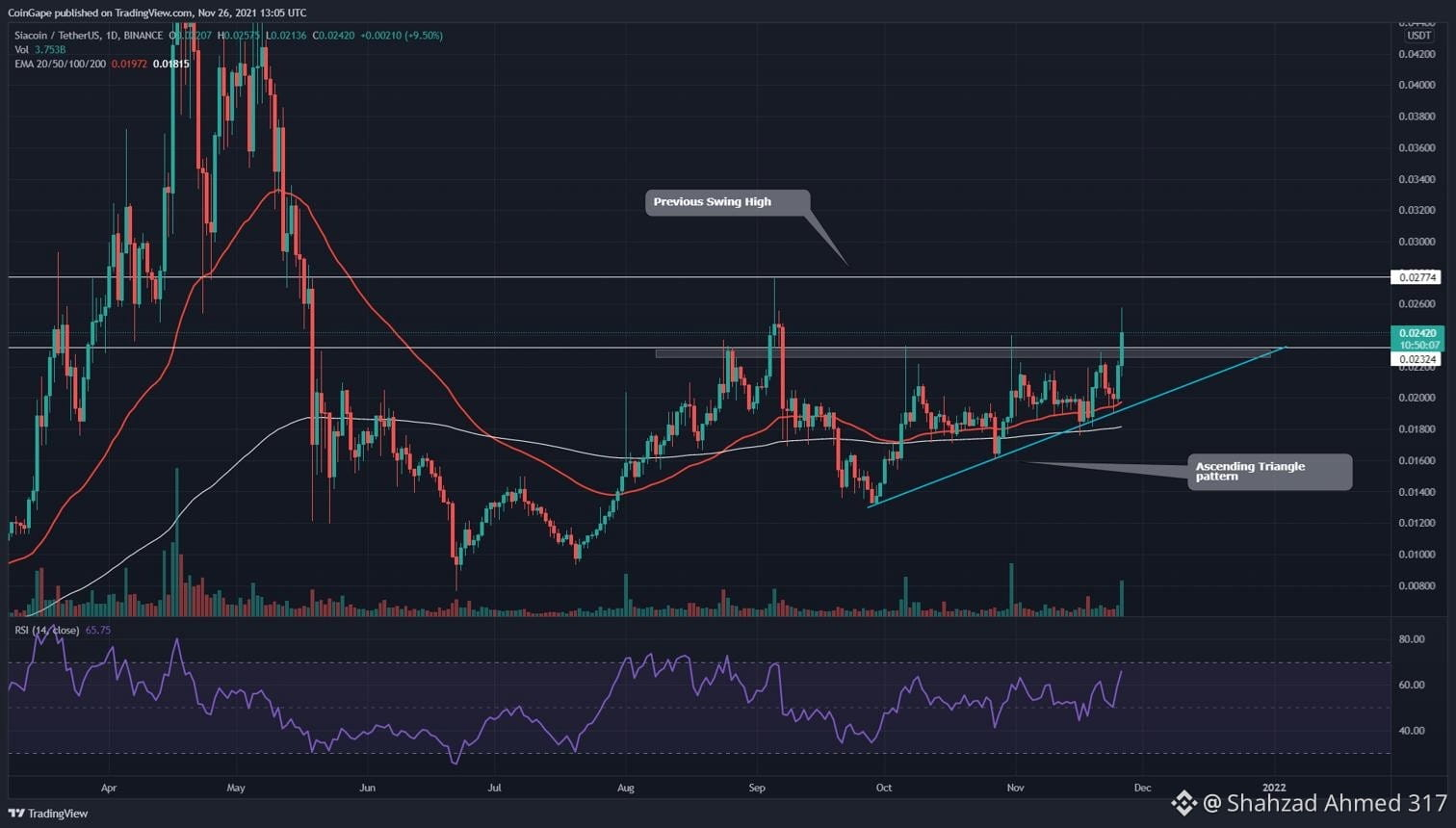Click the 10:50:07 candle countdown label
Viewport: 1456px width, 828px height.
coord(1419,345)
